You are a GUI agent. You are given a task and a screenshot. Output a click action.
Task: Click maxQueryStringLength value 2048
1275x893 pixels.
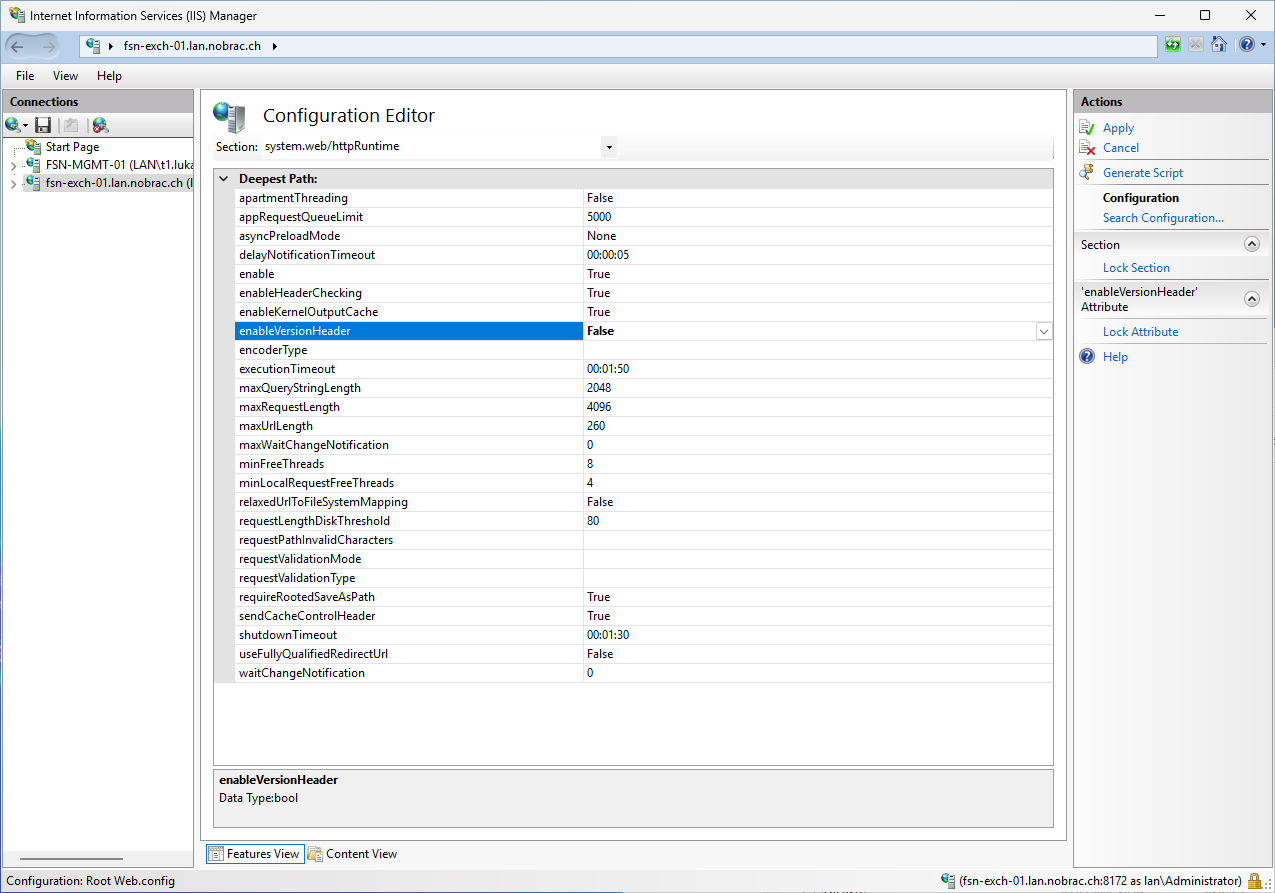[599, 388]
